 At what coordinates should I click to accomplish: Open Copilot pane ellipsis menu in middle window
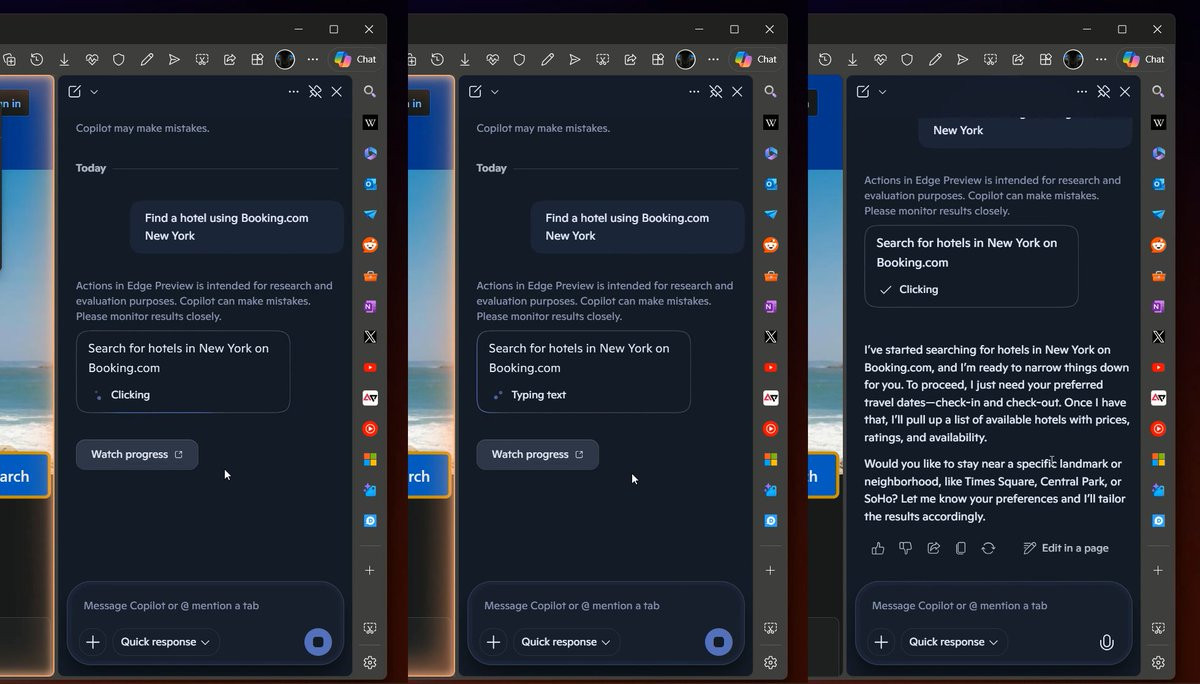coord(694,91)
